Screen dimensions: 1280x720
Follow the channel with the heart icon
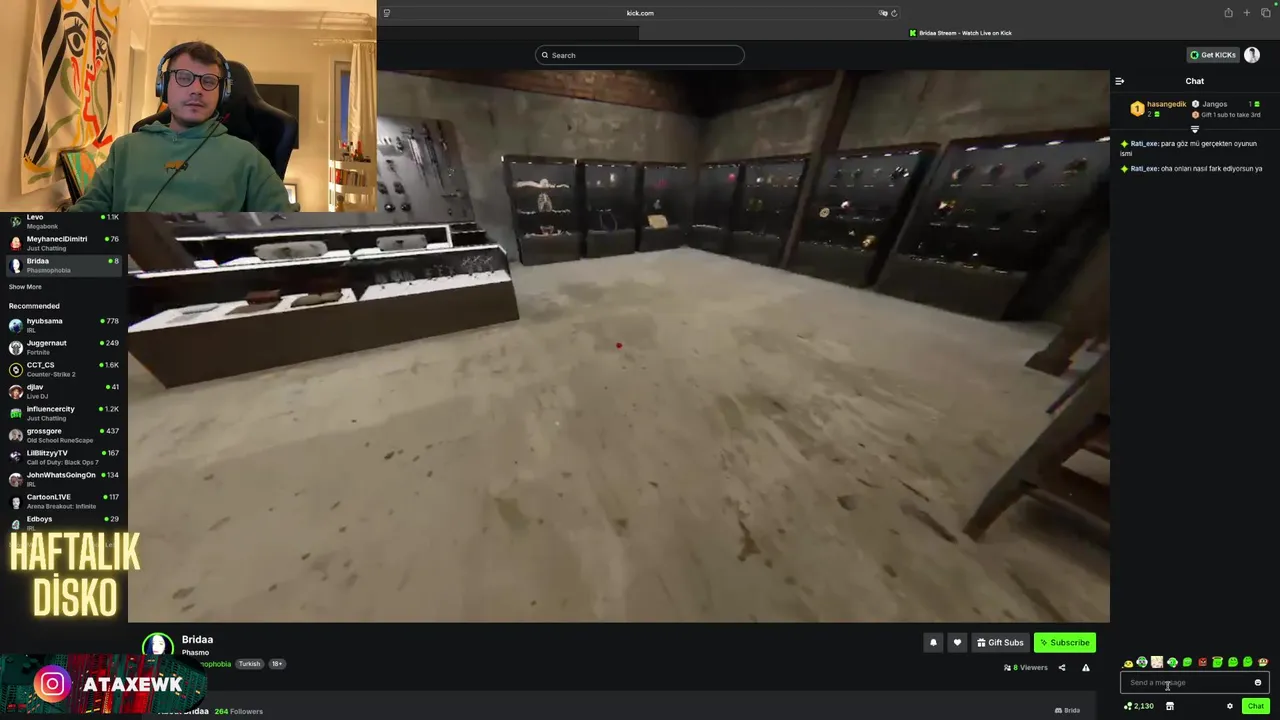957,642
